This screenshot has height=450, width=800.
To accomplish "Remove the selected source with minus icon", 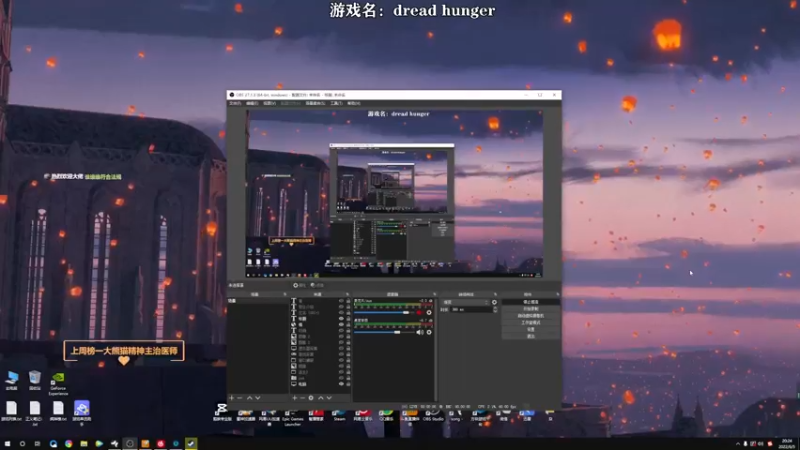I will [x=303, y=398].
